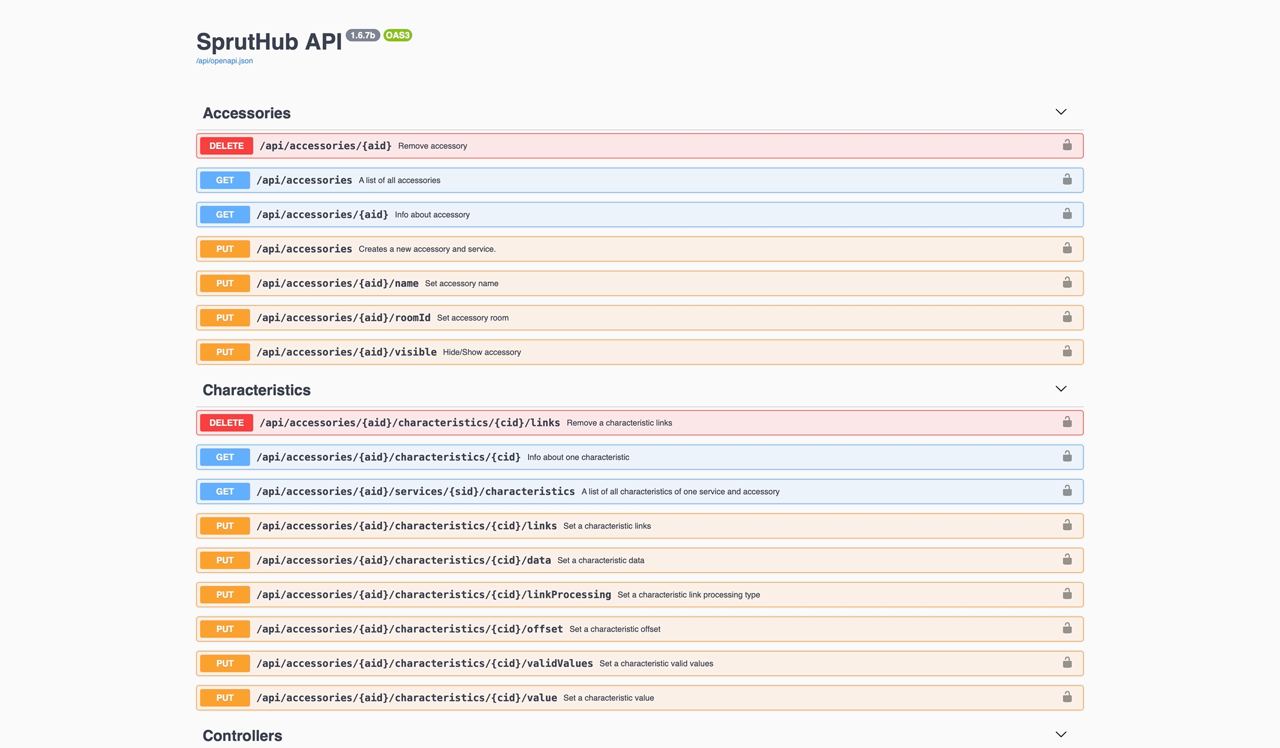Collapse the Controllers section chevron

pyautogui.click(x=1061, y=735)
